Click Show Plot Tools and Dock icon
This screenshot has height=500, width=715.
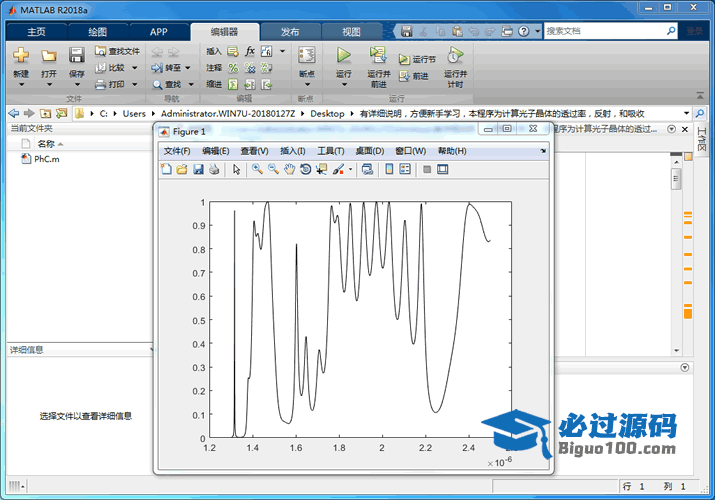(443, 170)
